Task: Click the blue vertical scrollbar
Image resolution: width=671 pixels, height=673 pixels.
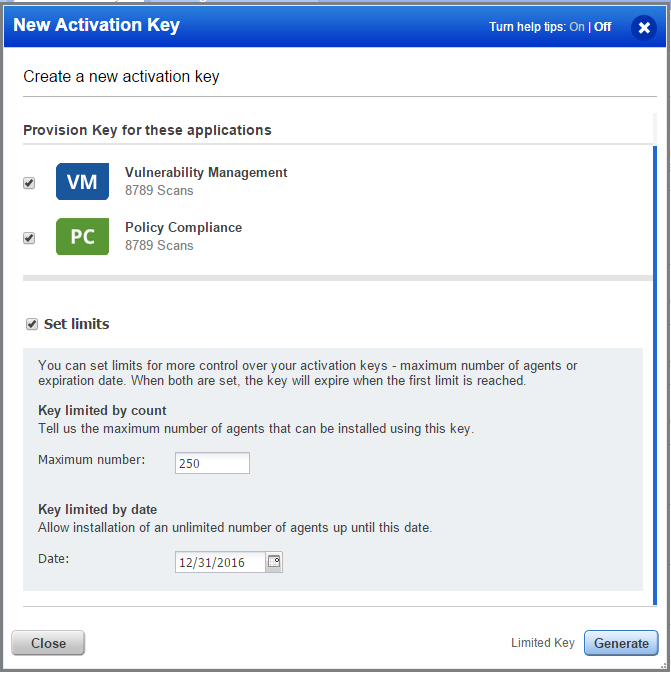Action: pos(655,376)
